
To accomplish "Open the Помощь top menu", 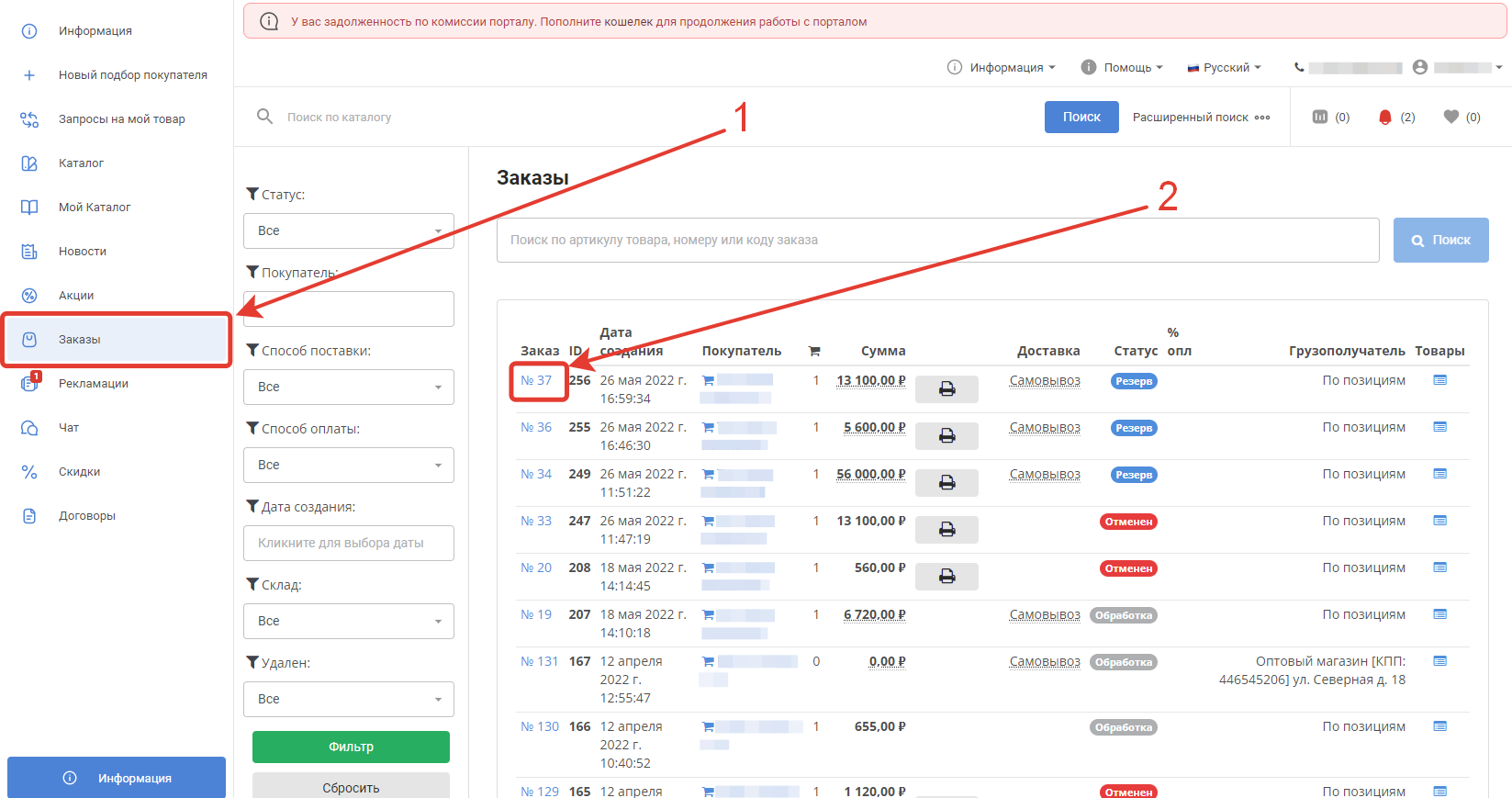I will (x=1123, y=67).
